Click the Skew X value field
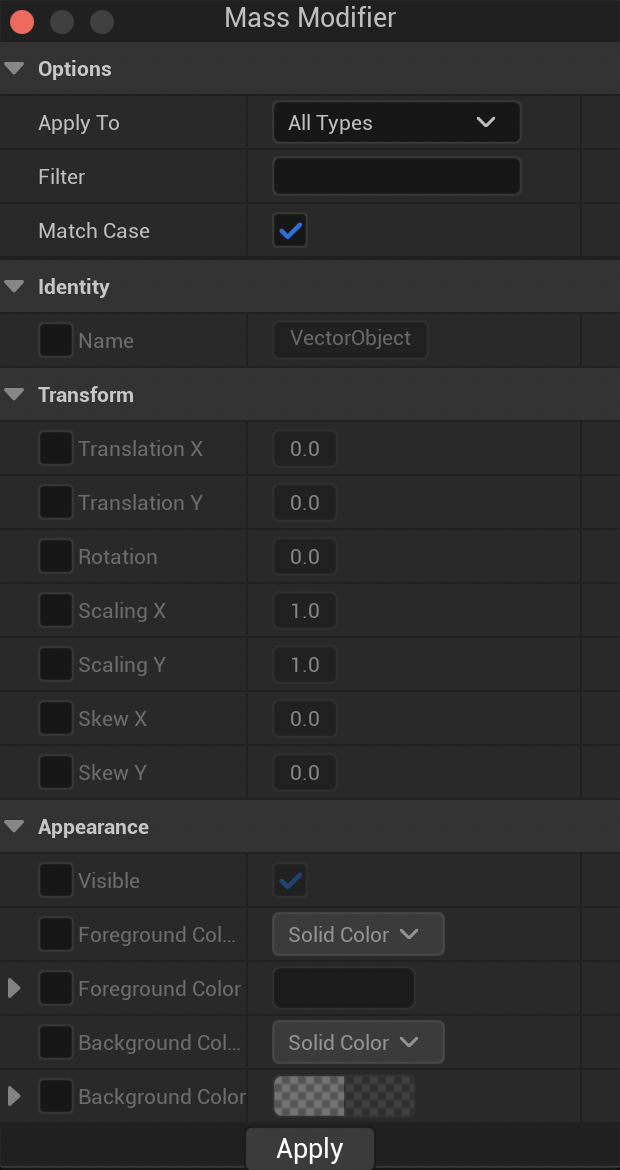The width and height of the screenshot is (620, 1170). (304, 719)
